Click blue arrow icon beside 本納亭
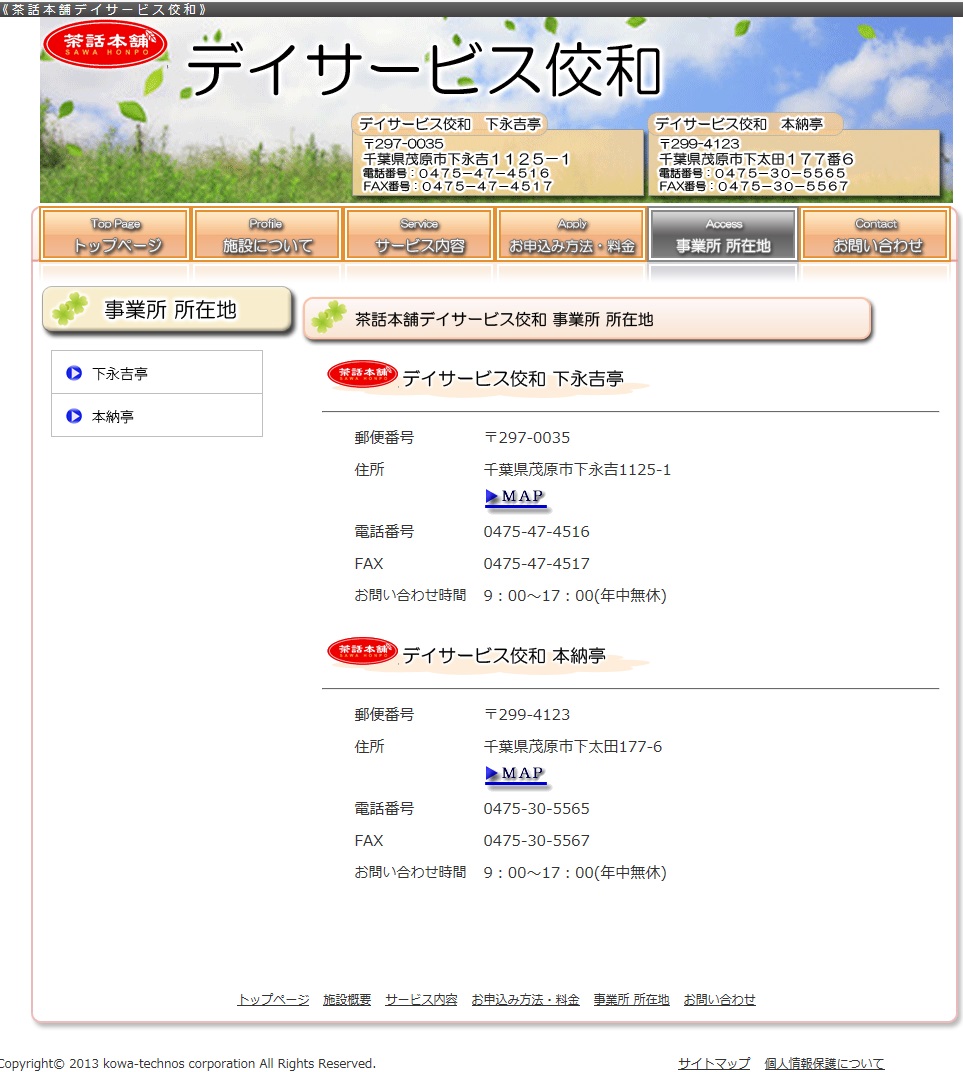Image resolution: width=963 pixels, height=1072 pixels. point(74,416)
